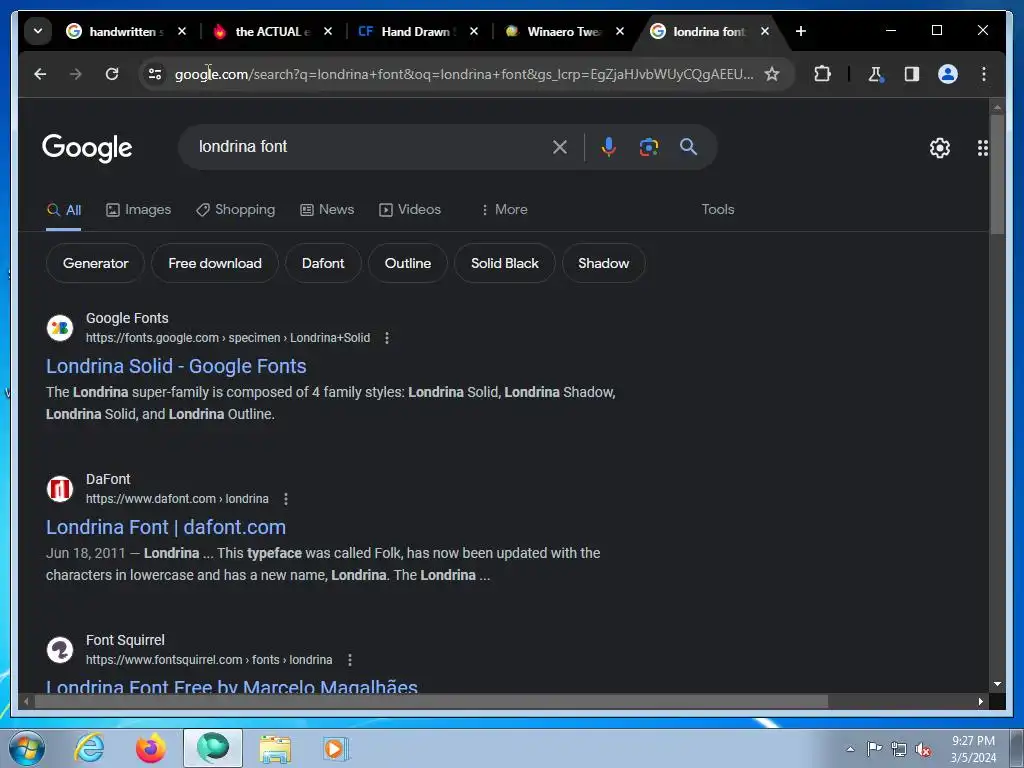The image size is (1024, 768).
Task: Switch to Images results
Action: click(x=138, y=210)
